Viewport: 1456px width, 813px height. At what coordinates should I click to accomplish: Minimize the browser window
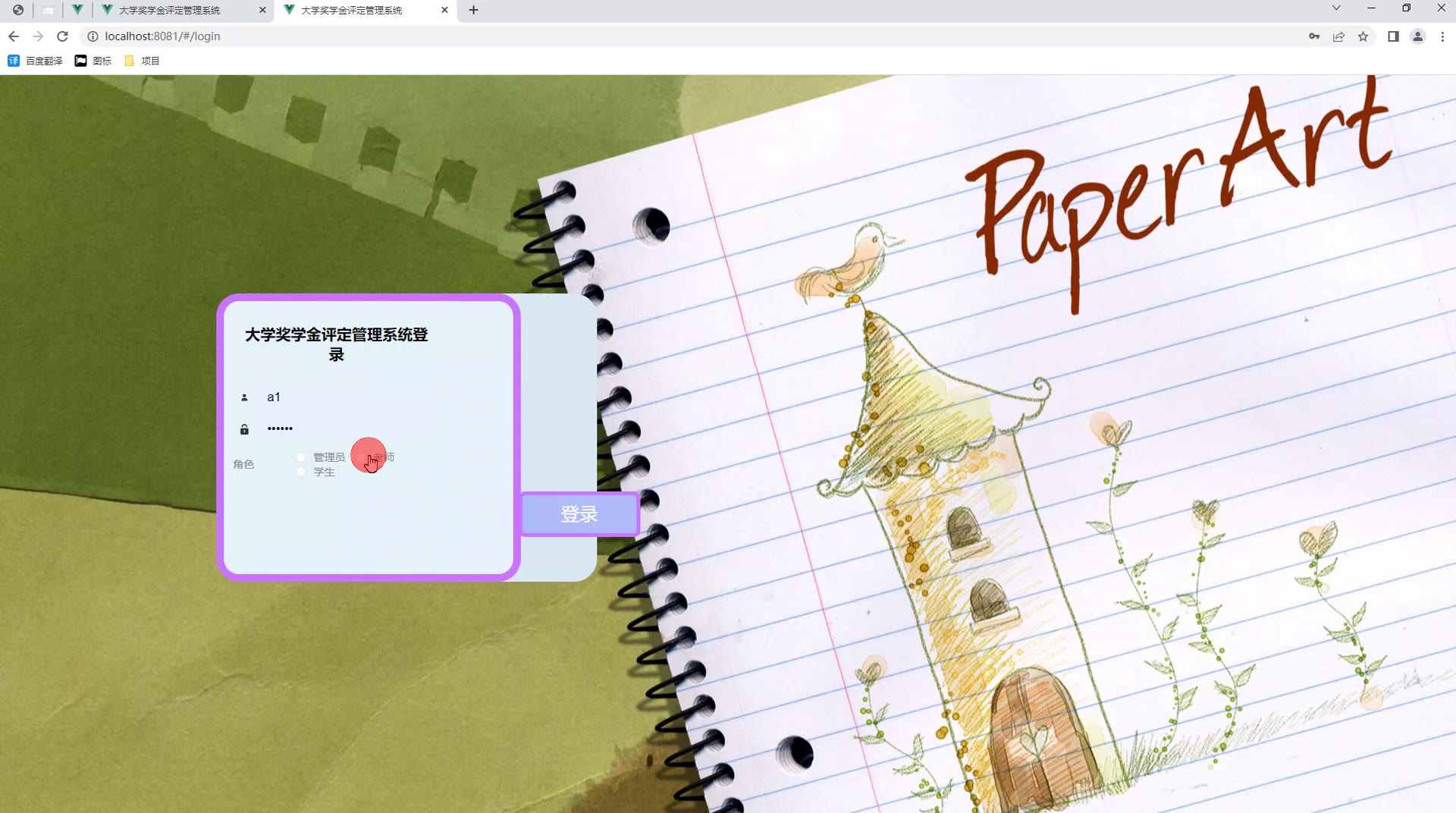coord(1371,8)
